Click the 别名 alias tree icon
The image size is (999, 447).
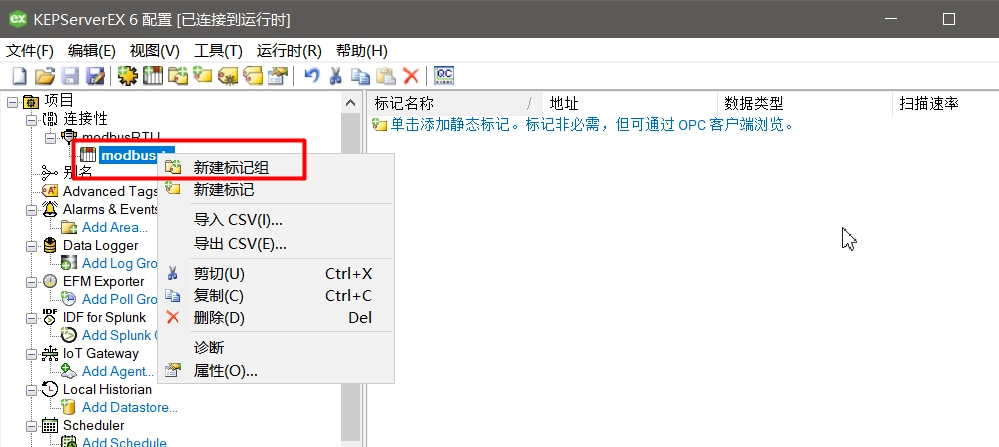coord(50,173)
